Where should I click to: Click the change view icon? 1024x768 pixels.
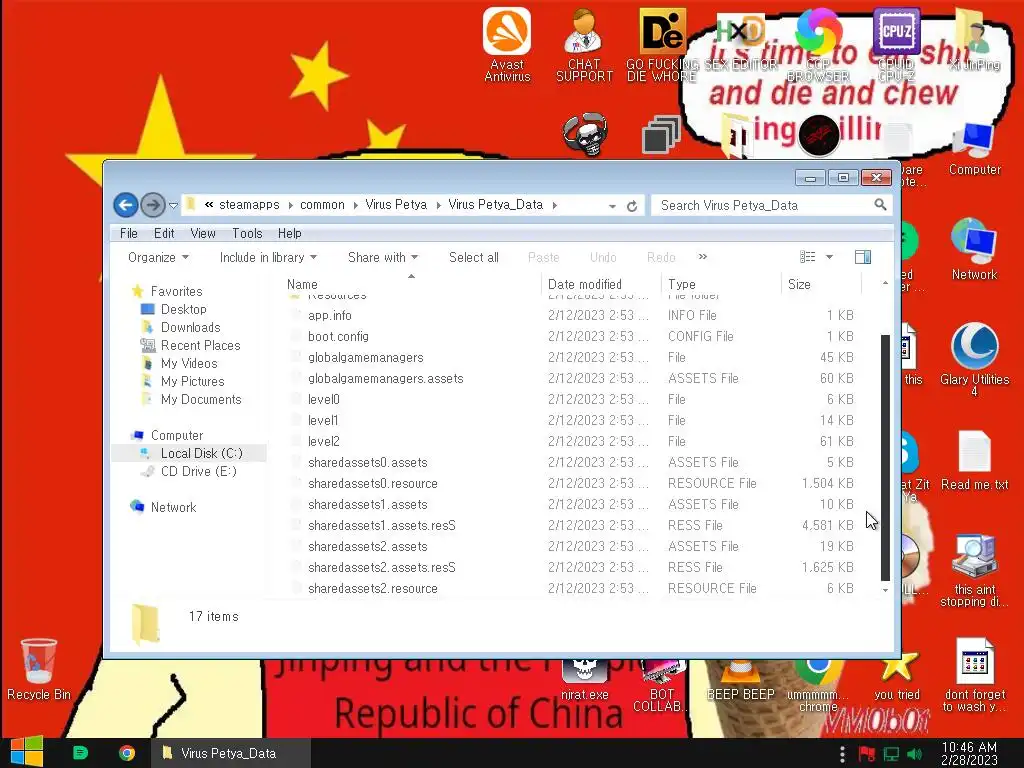click(808, 257)
